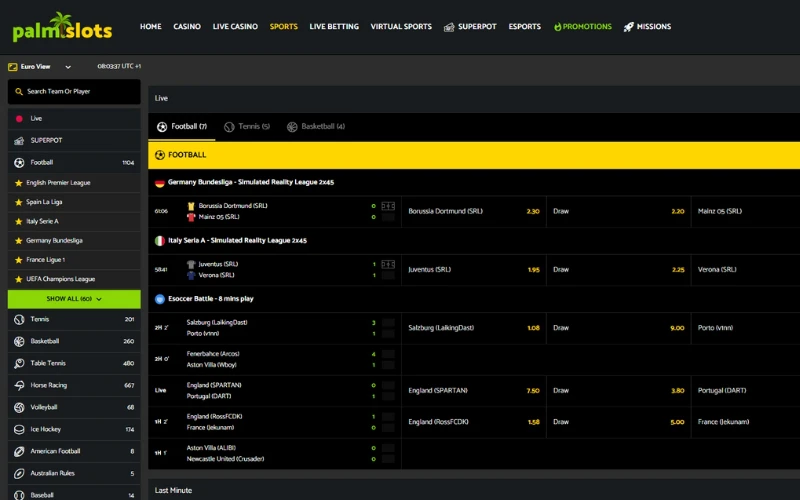The height and width of the screenshot is (500, 800).
Task: Open Fenerbahce (Arcos) vs Aston Villa match
Action: pos(274,359)
